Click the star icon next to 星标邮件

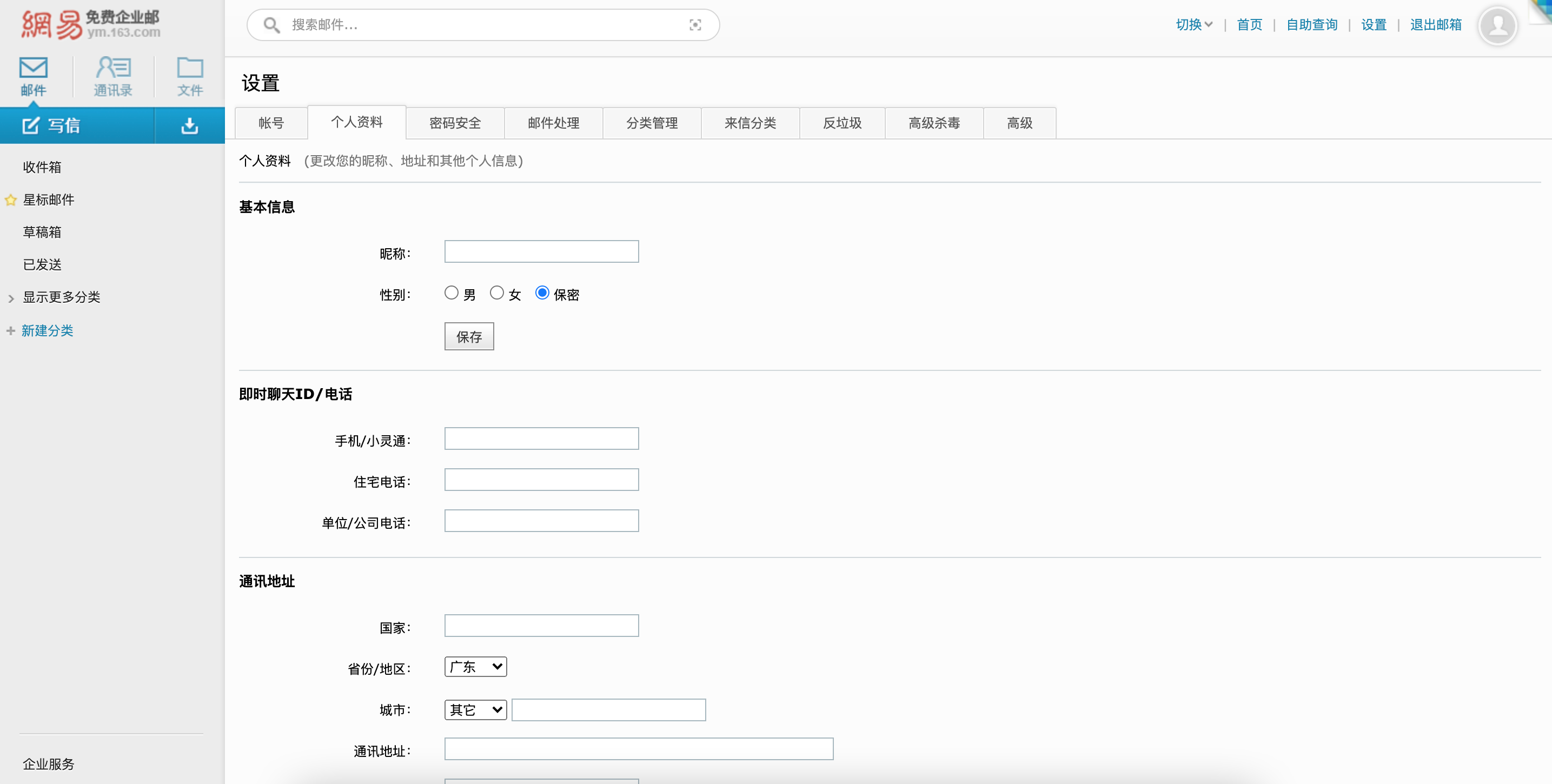click(10, 200)
